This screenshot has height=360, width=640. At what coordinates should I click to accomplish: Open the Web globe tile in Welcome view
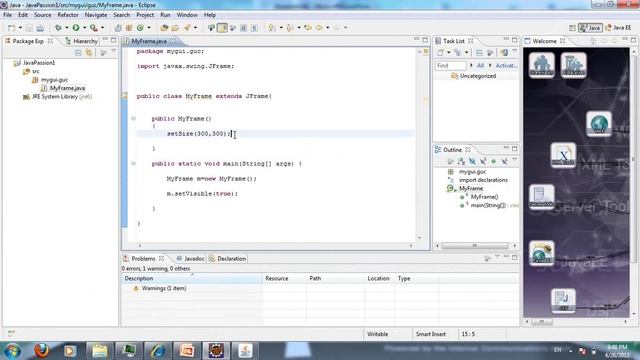click(599, 124)
